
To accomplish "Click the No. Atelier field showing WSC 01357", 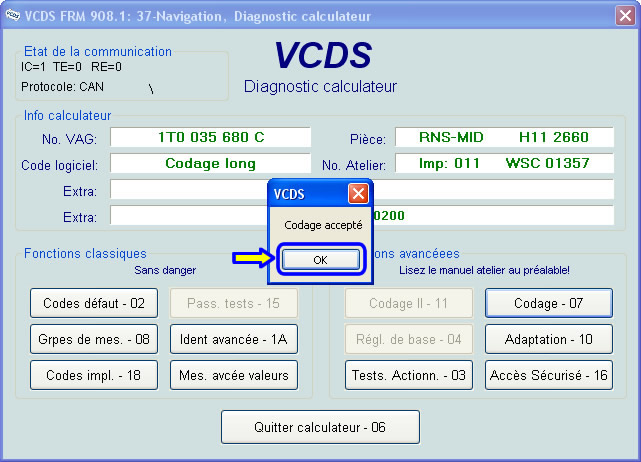I will click(504, 163).
